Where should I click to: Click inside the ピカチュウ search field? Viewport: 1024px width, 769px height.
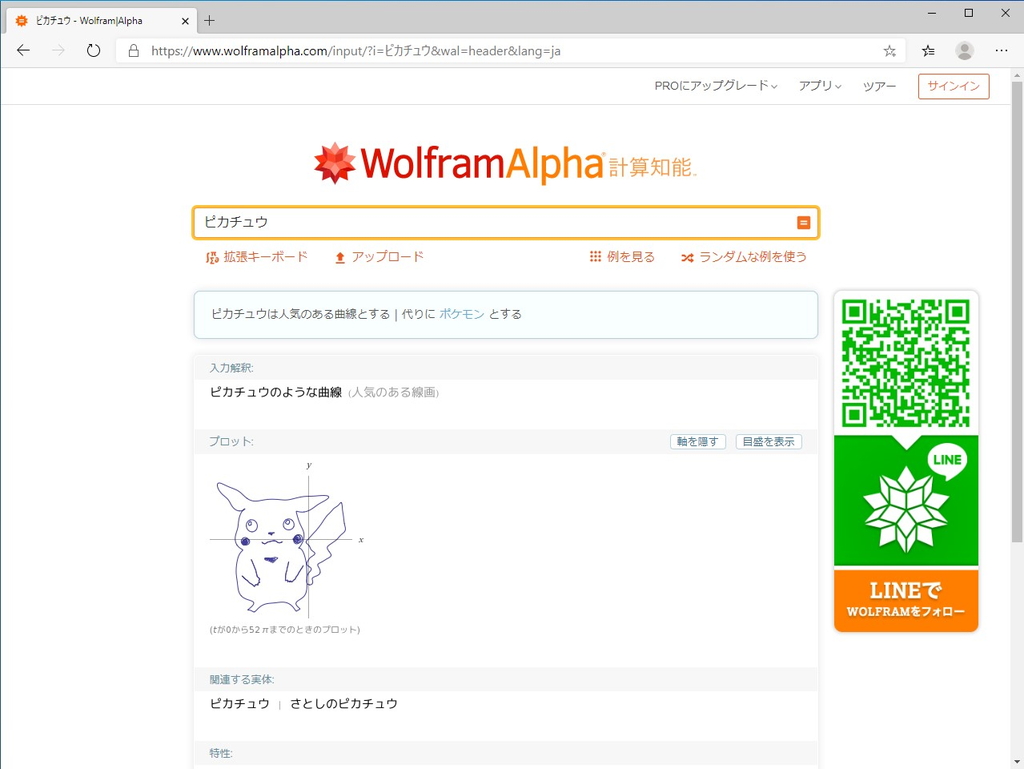tap(450, 222)
